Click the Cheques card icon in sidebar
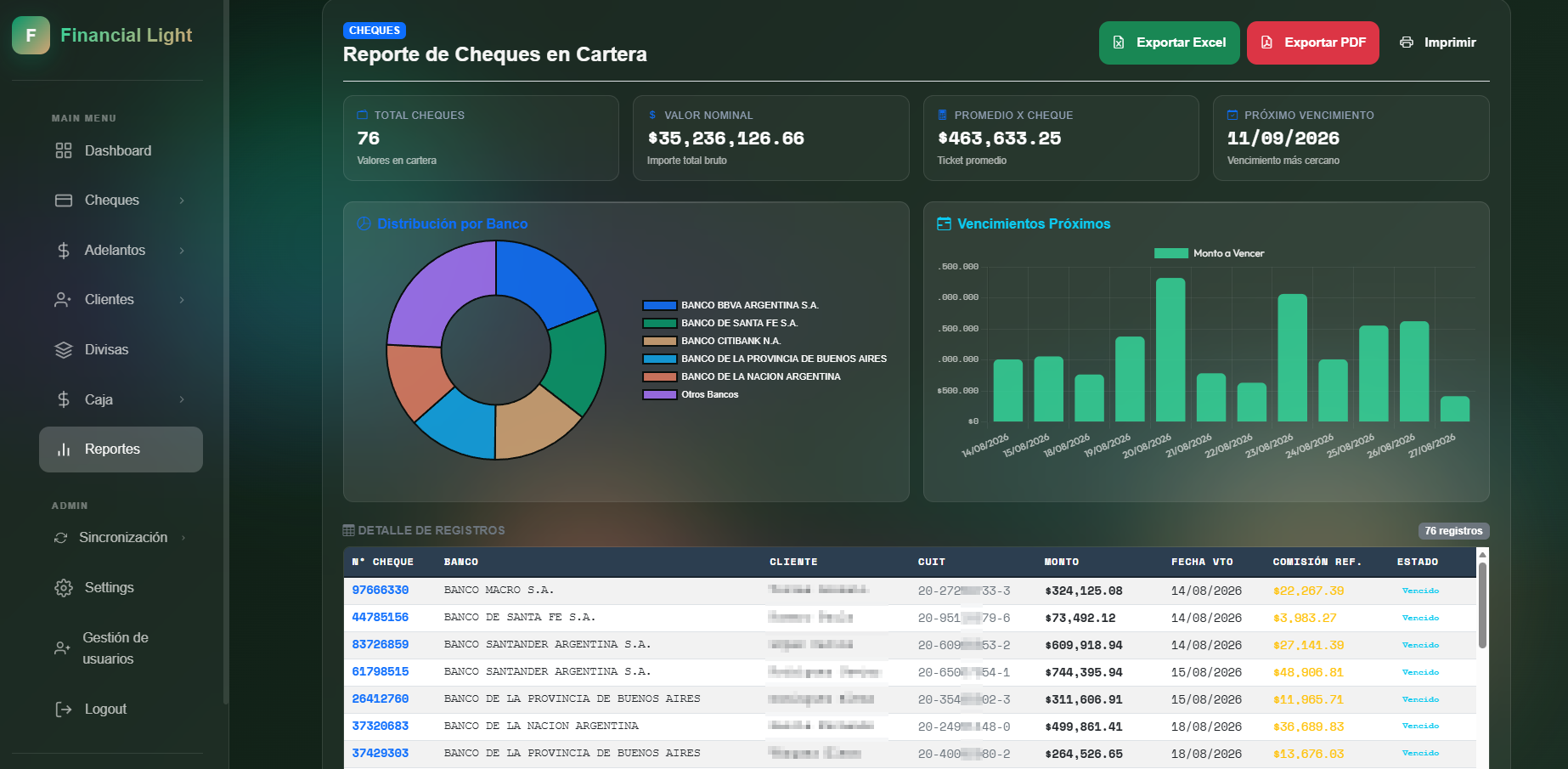Viewport: 1568px width, 769px height. (x=64, y=201)
